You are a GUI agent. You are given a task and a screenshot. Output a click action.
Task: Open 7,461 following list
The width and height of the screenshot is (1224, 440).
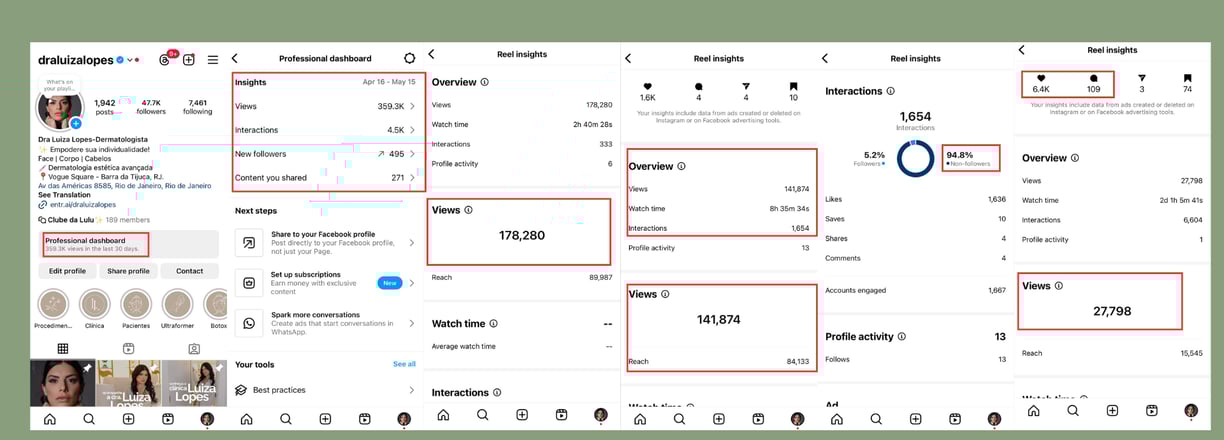(x=198, y=107)
